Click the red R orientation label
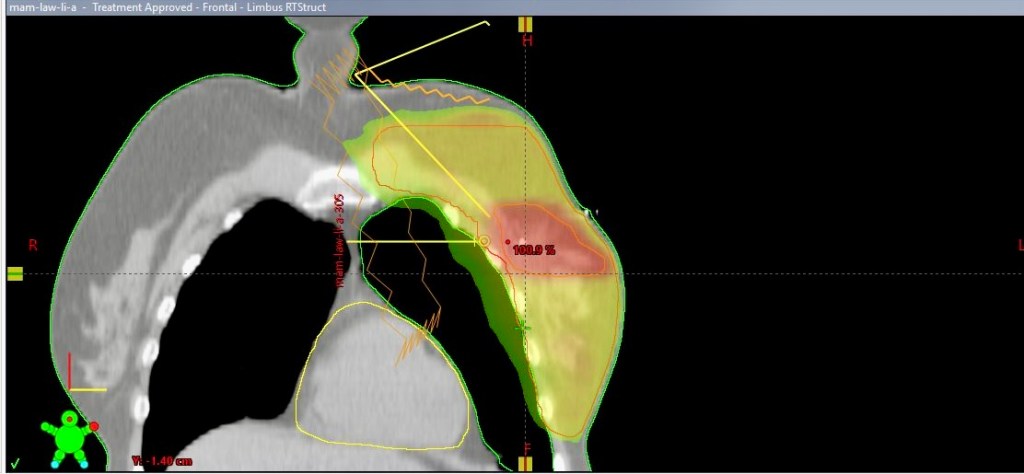The image size is (1024, 474). (x=33, y=245)
